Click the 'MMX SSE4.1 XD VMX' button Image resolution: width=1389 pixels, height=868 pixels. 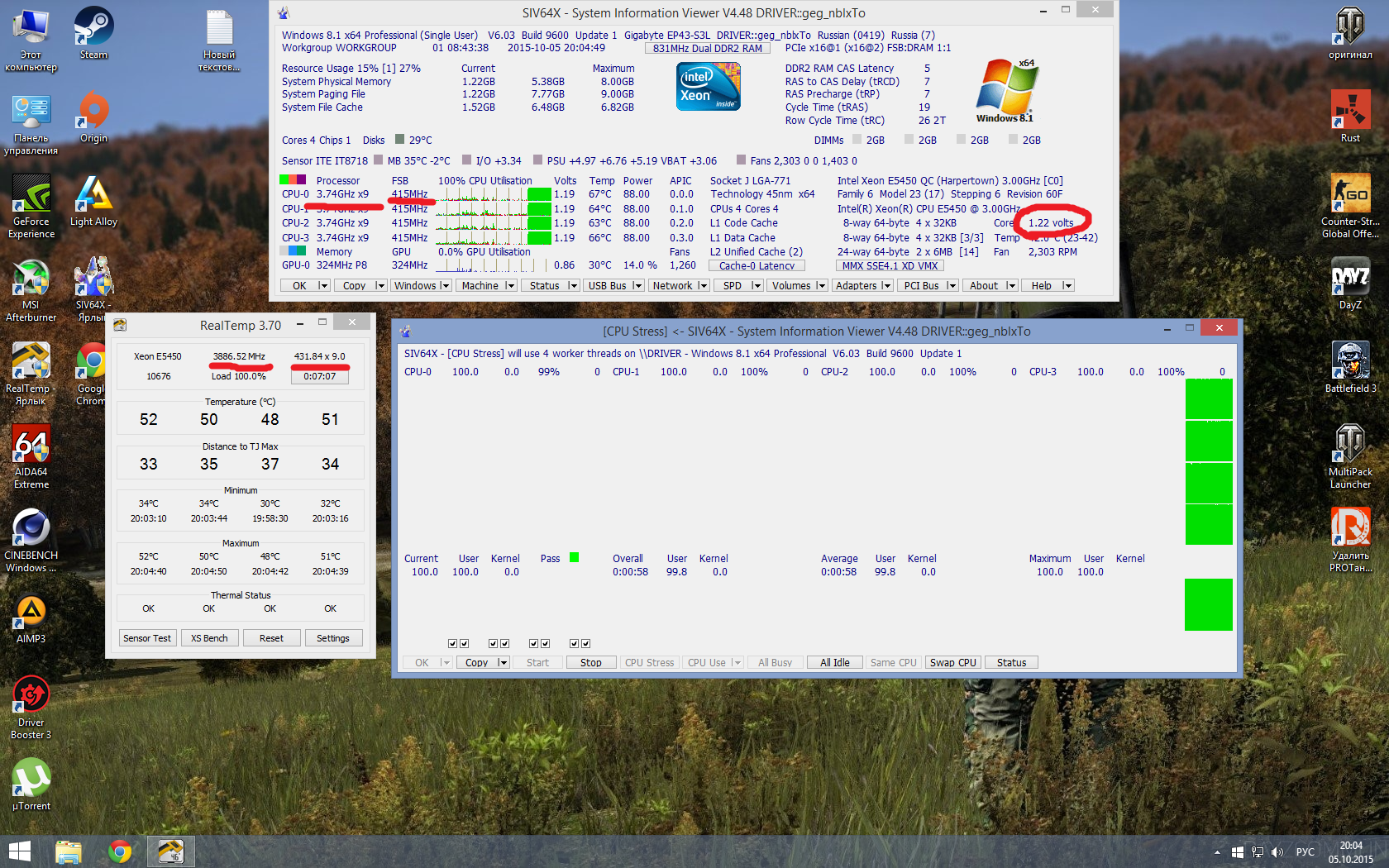tap(890, 266)
